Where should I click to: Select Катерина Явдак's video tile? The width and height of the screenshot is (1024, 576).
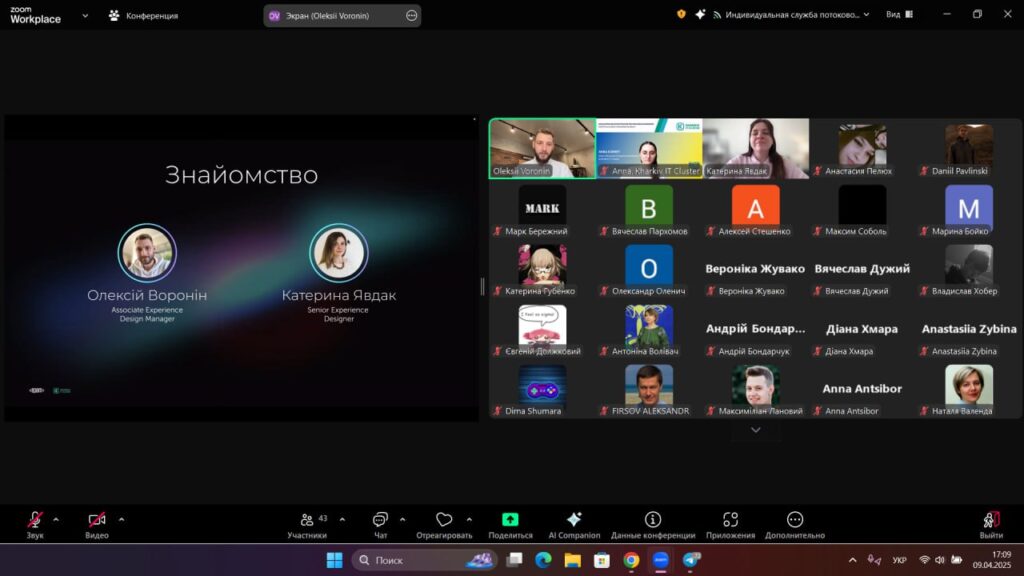click(x=756, y=148)
